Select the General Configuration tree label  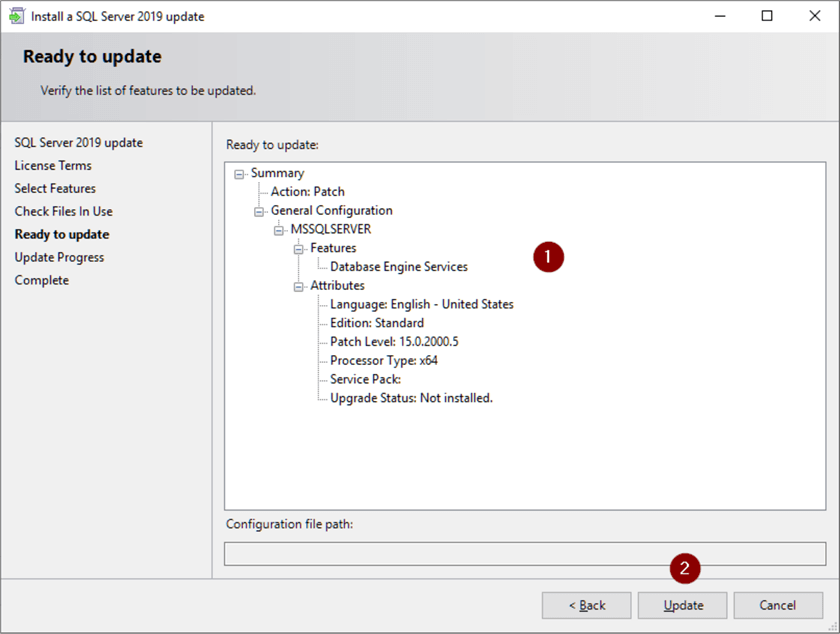coord(332,211)
